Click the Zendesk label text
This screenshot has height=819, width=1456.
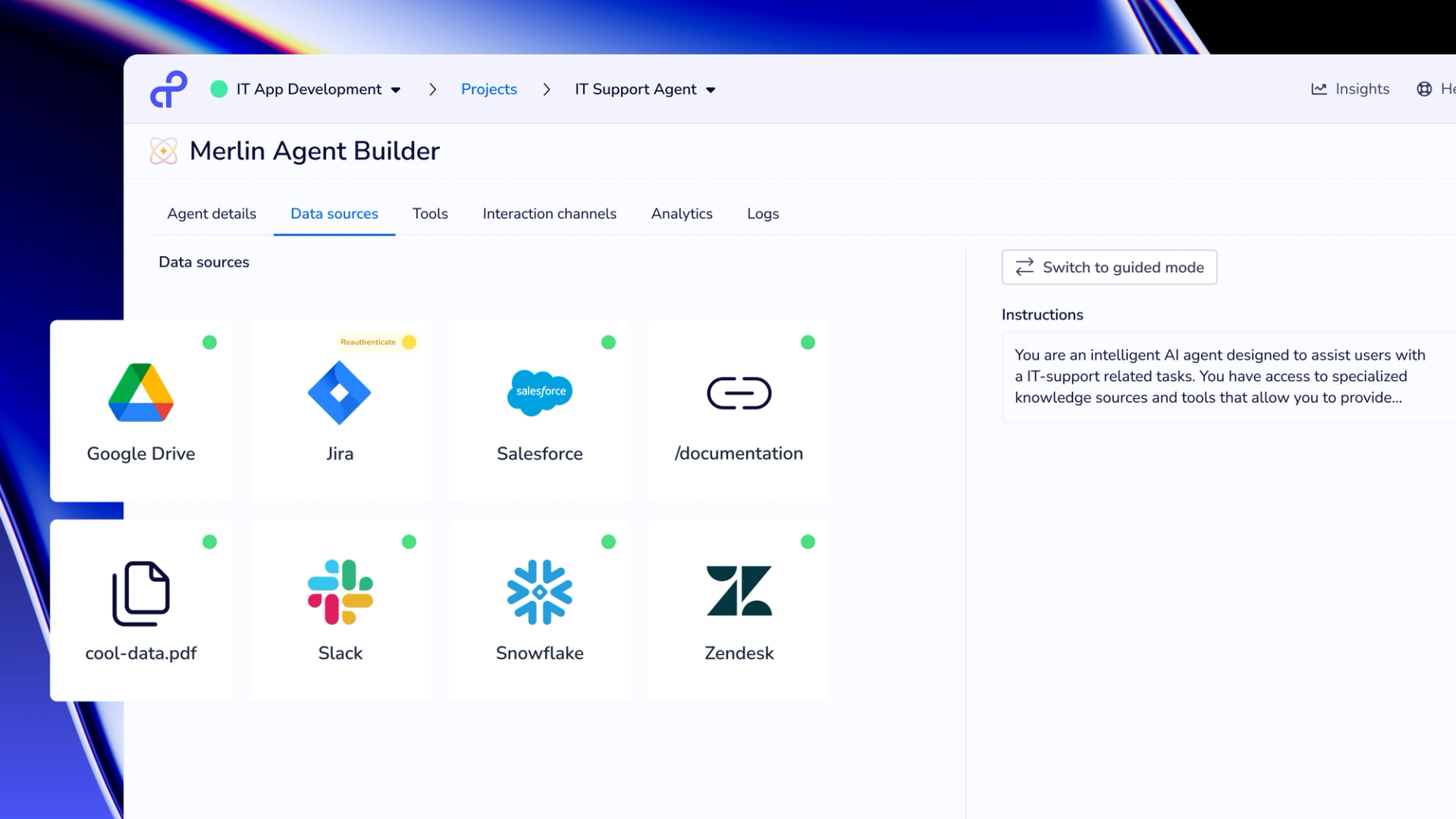click(739, 653)
